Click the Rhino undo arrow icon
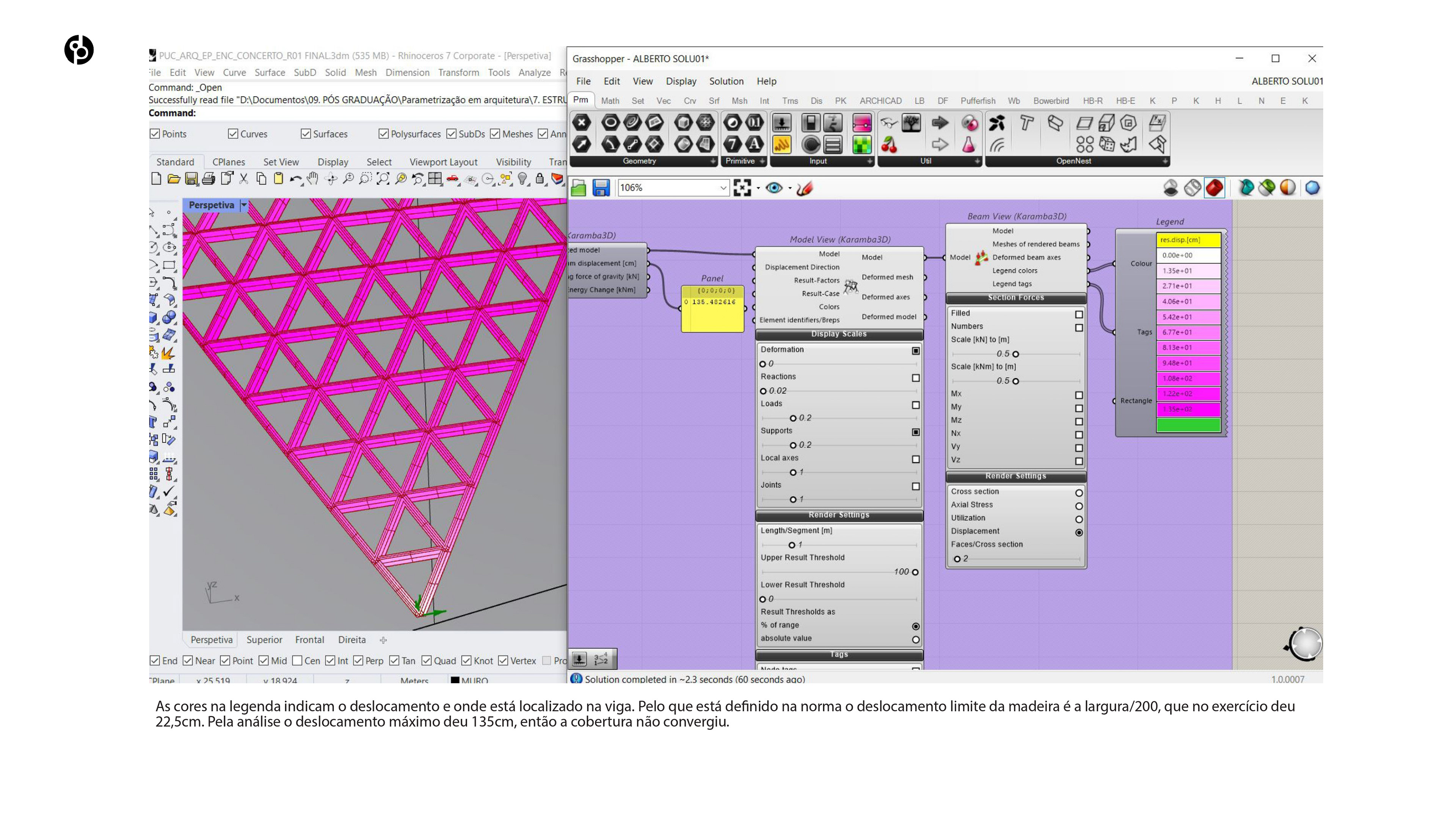Viewport: 1456px width, 819px height. [x=295, y=179]
